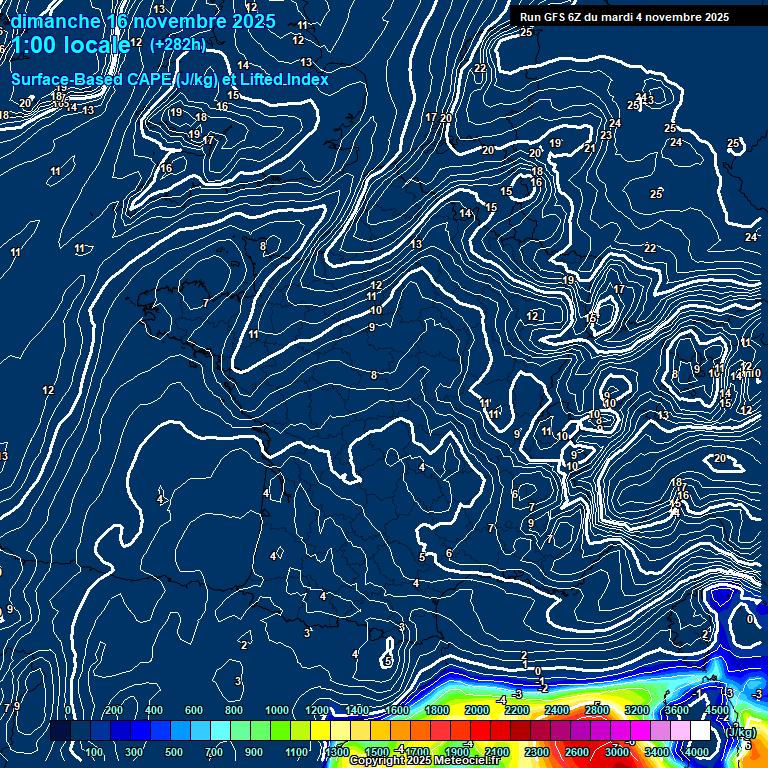
Task: Pick the dark maroon legend swatch
Action: point(520,730)
